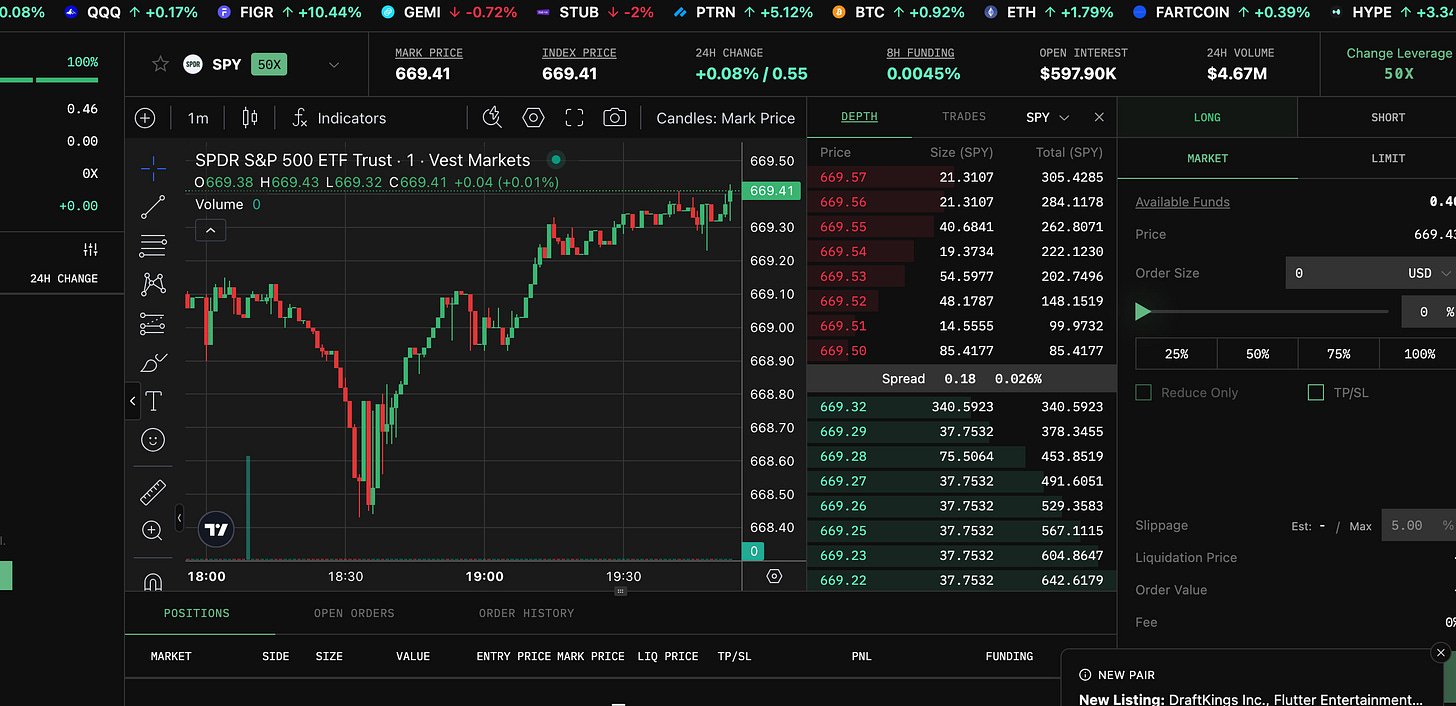1456x706 pixels.
Task: Select the LONG tab
Action: [1207, 117]
